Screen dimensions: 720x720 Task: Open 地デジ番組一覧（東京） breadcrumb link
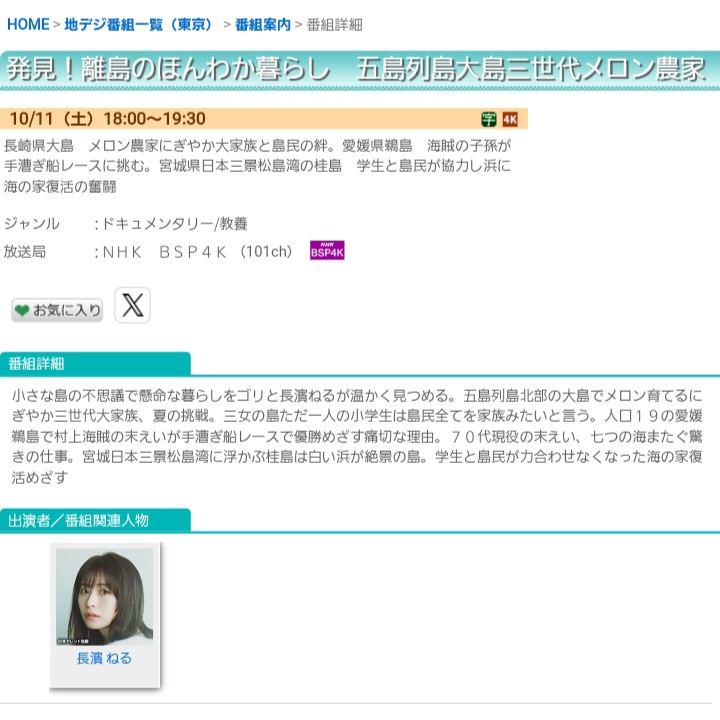click(x=141, y=24)
